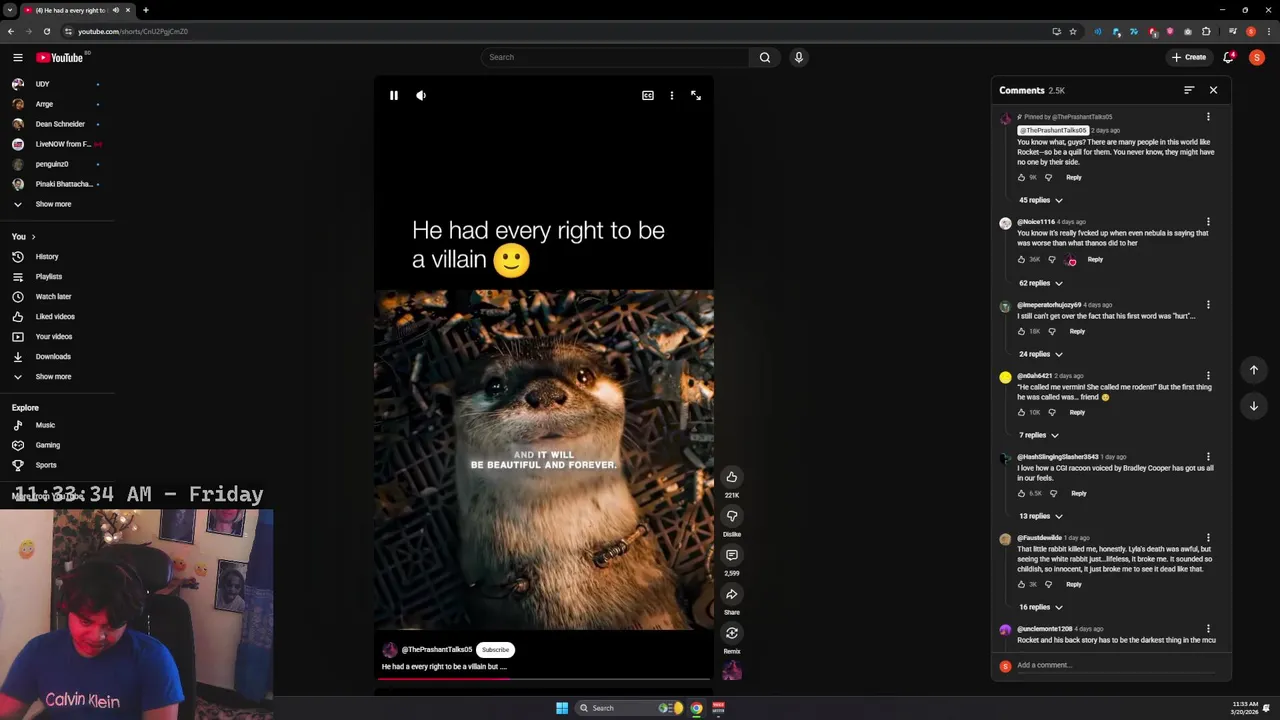Open the channel sound thumbnail below Remix
The height and width of the screenshot is (720, 1280).
coord(732,671)
